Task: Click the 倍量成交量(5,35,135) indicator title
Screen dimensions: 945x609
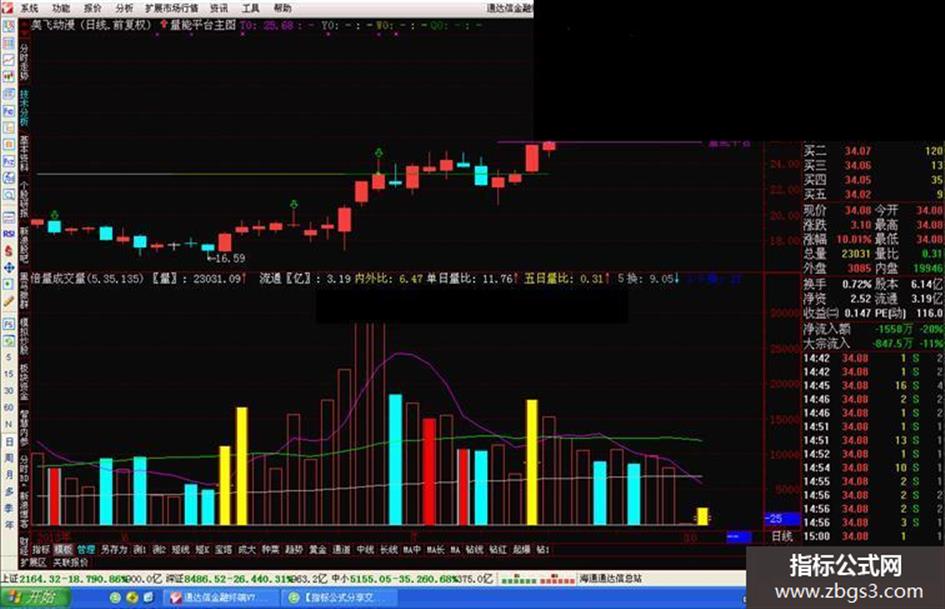Action: (86, 279)
